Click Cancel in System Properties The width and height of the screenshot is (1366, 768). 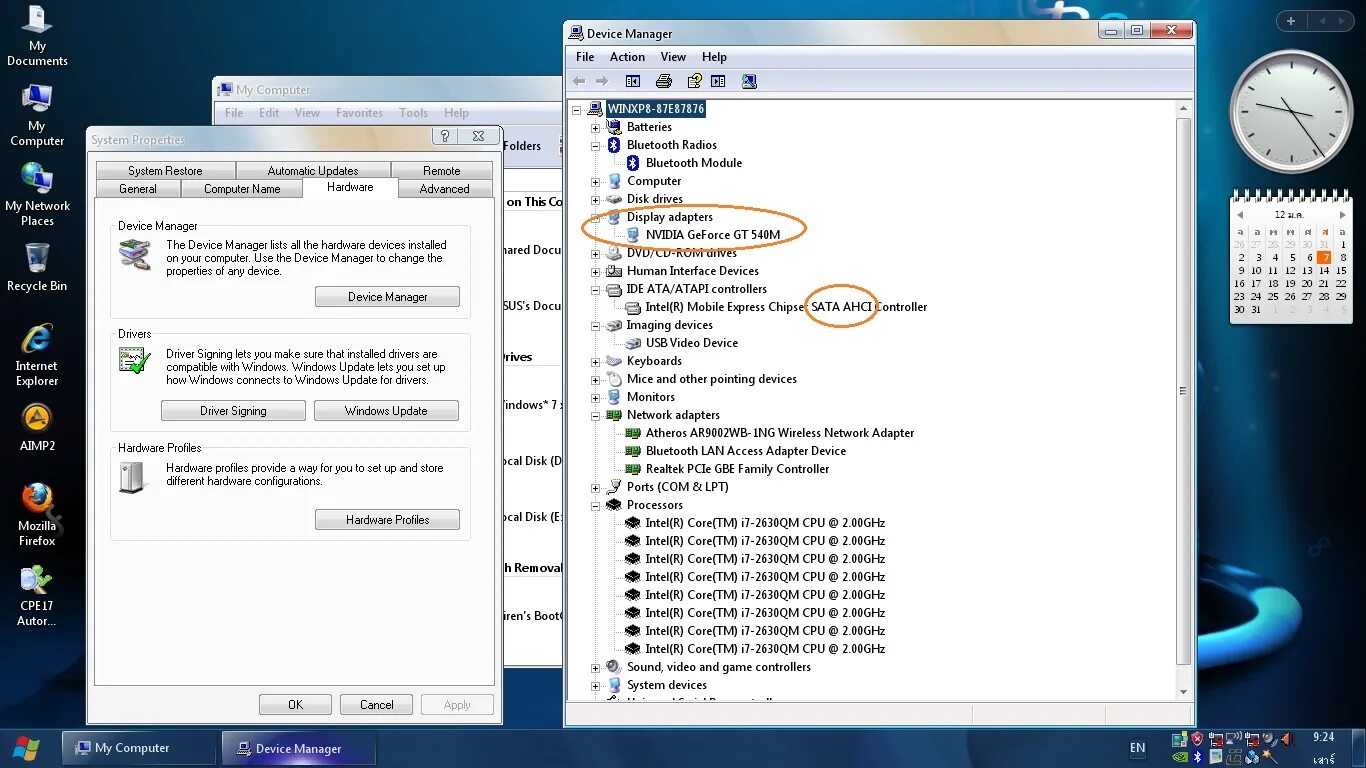(x=377, y=705)
